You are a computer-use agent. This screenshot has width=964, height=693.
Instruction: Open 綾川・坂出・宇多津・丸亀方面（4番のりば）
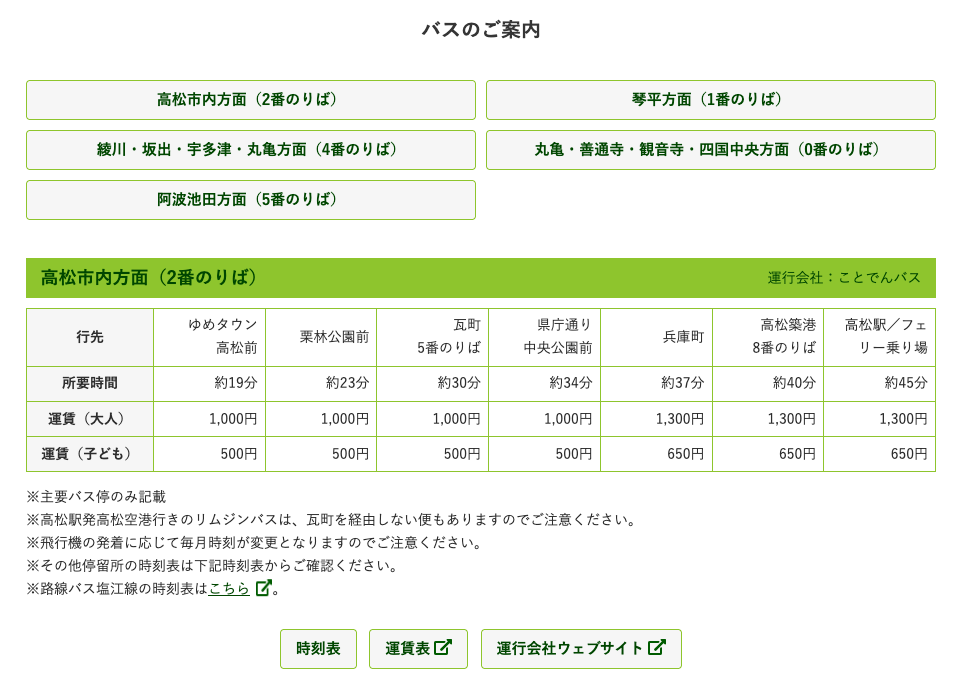[251, 149]
